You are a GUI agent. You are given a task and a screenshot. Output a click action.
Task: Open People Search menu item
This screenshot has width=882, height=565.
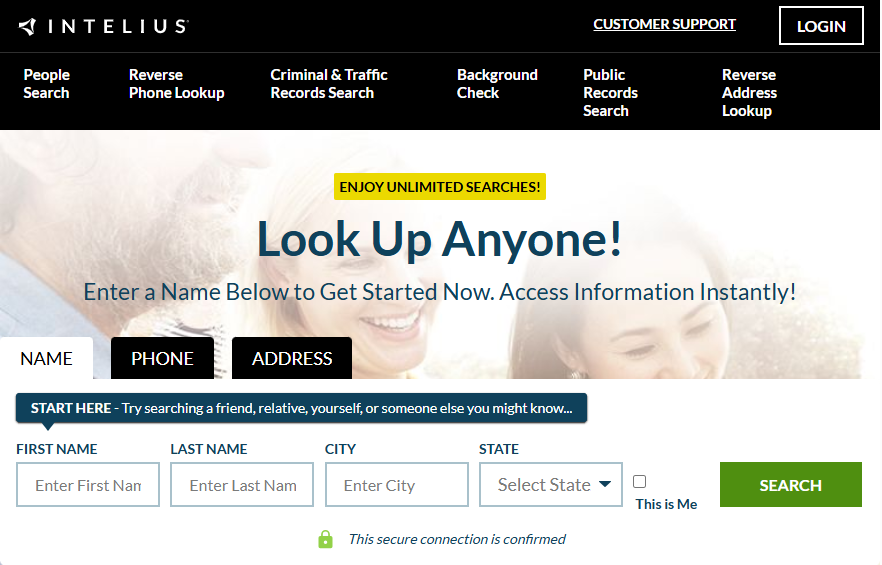pos(47,84)
